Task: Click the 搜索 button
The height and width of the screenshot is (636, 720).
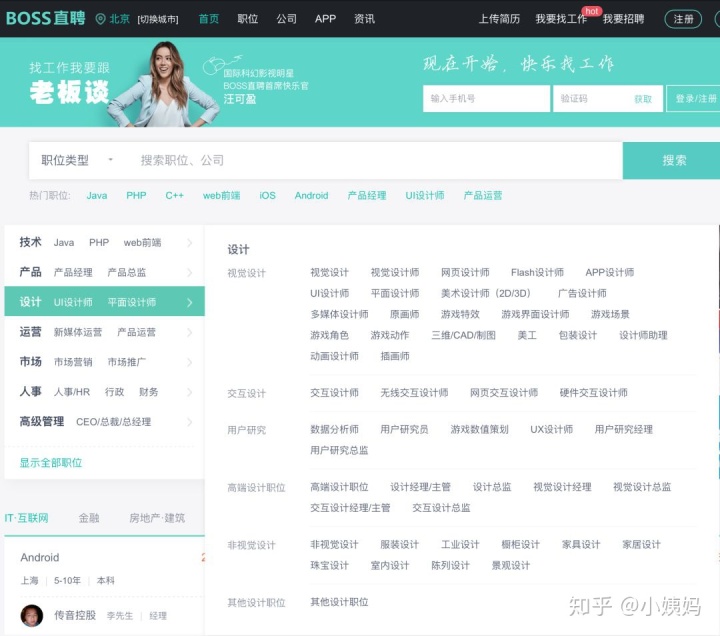Action: tap(671, 160)
